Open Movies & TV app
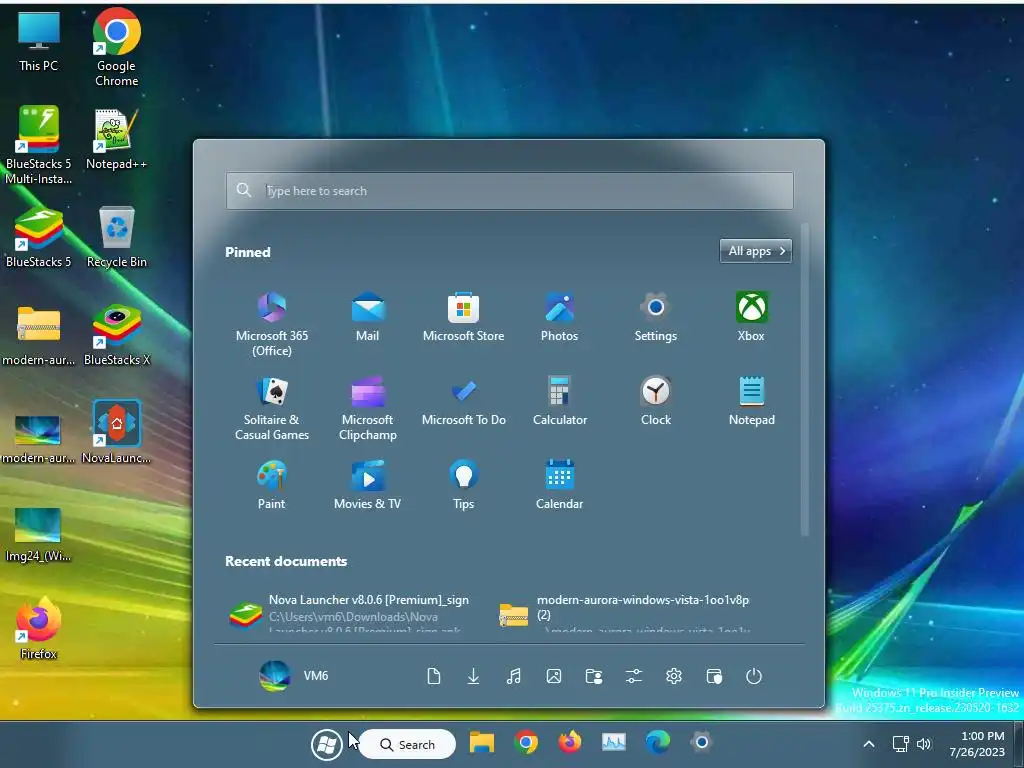 pyautogui.click(x=368, y=485)
